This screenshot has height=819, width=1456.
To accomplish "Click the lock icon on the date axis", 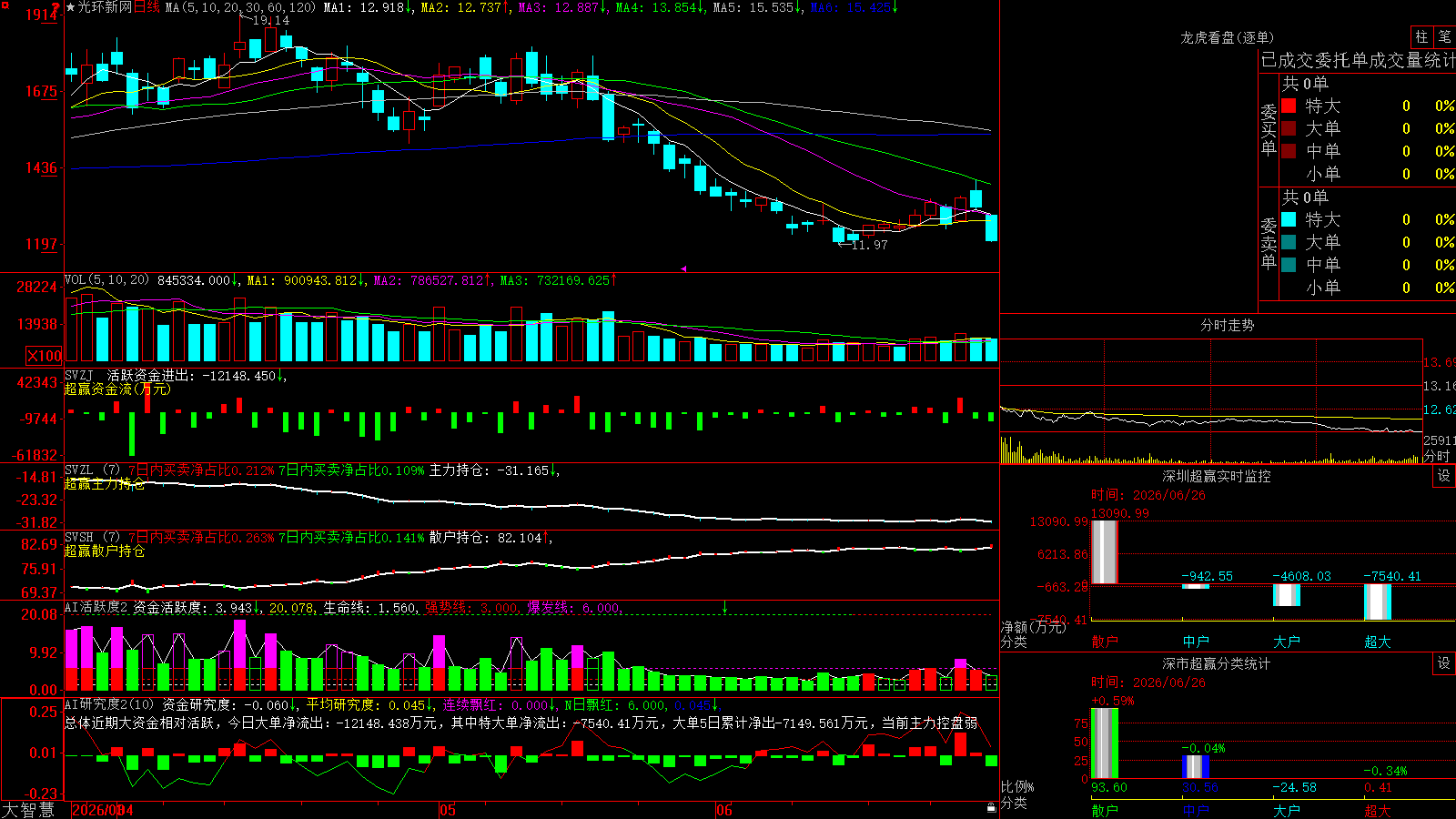I will pos(991,808).
